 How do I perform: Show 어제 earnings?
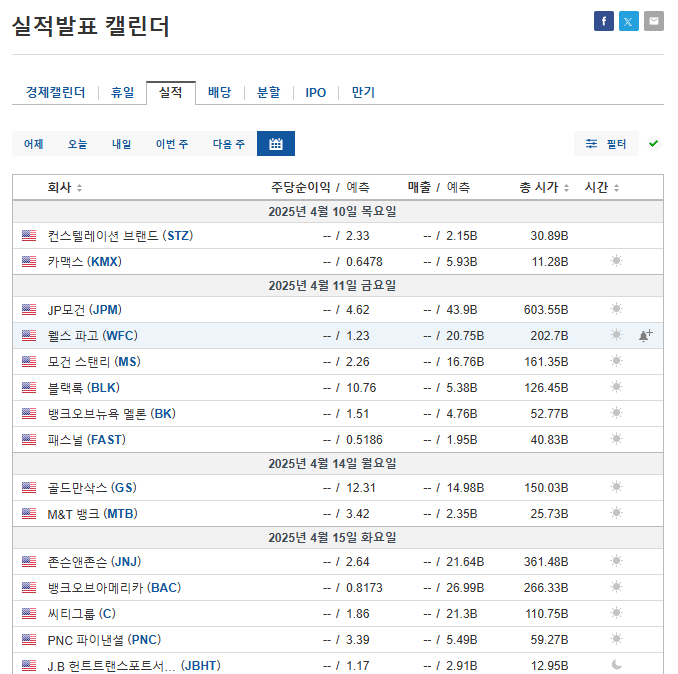coord(34,144)
